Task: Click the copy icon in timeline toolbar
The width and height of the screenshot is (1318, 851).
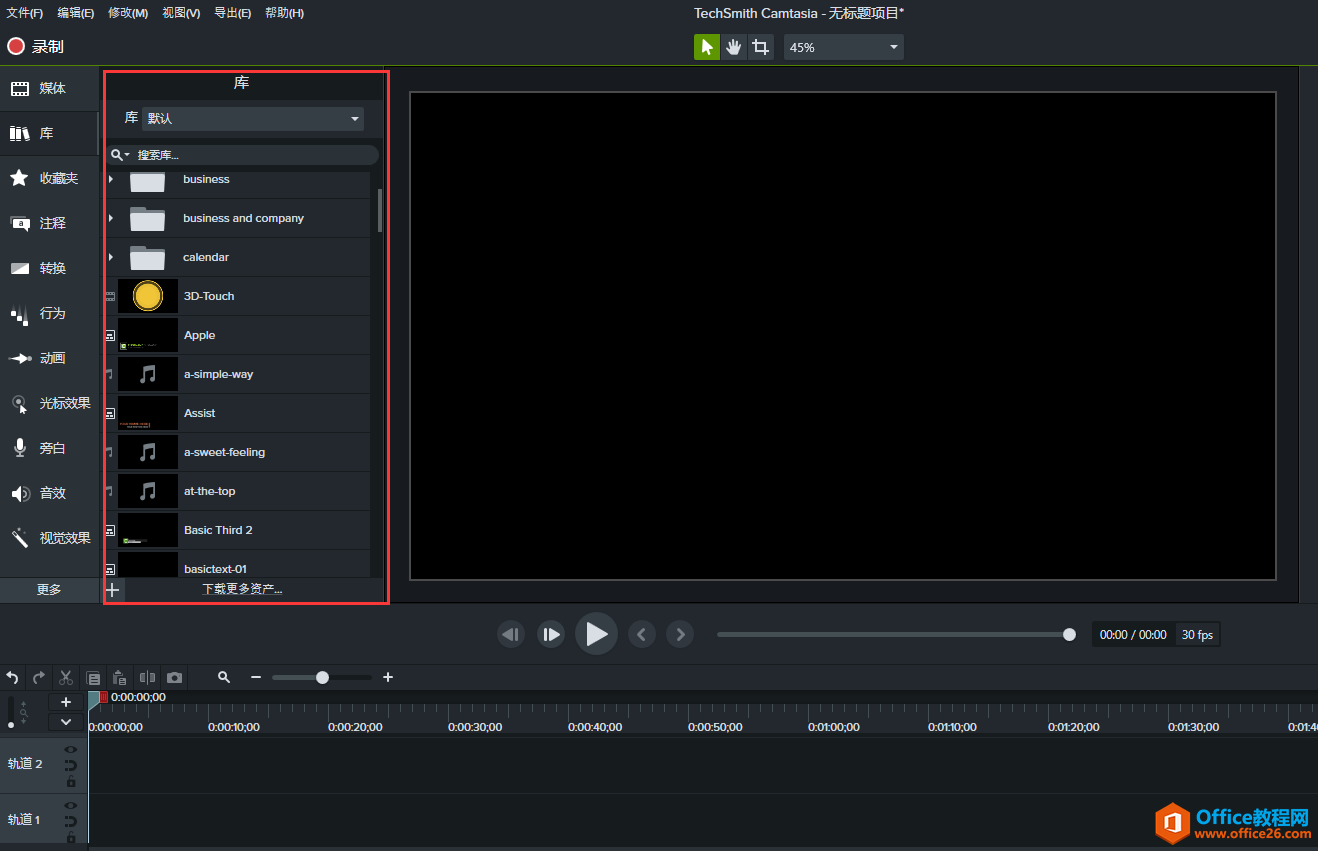Action: pyautogui.click(x=93, y=677)
